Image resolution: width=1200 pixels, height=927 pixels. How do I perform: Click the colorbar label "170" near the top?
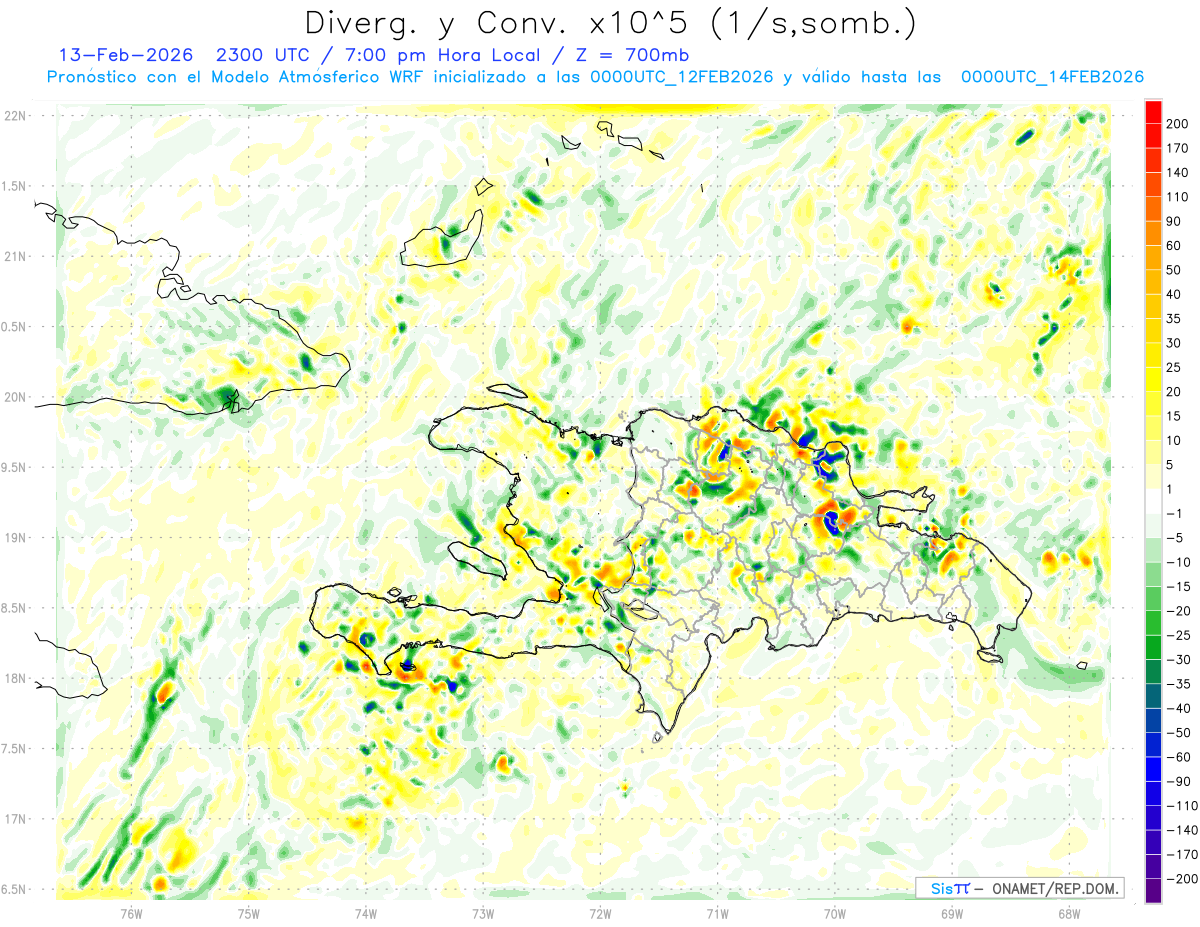1178,148
